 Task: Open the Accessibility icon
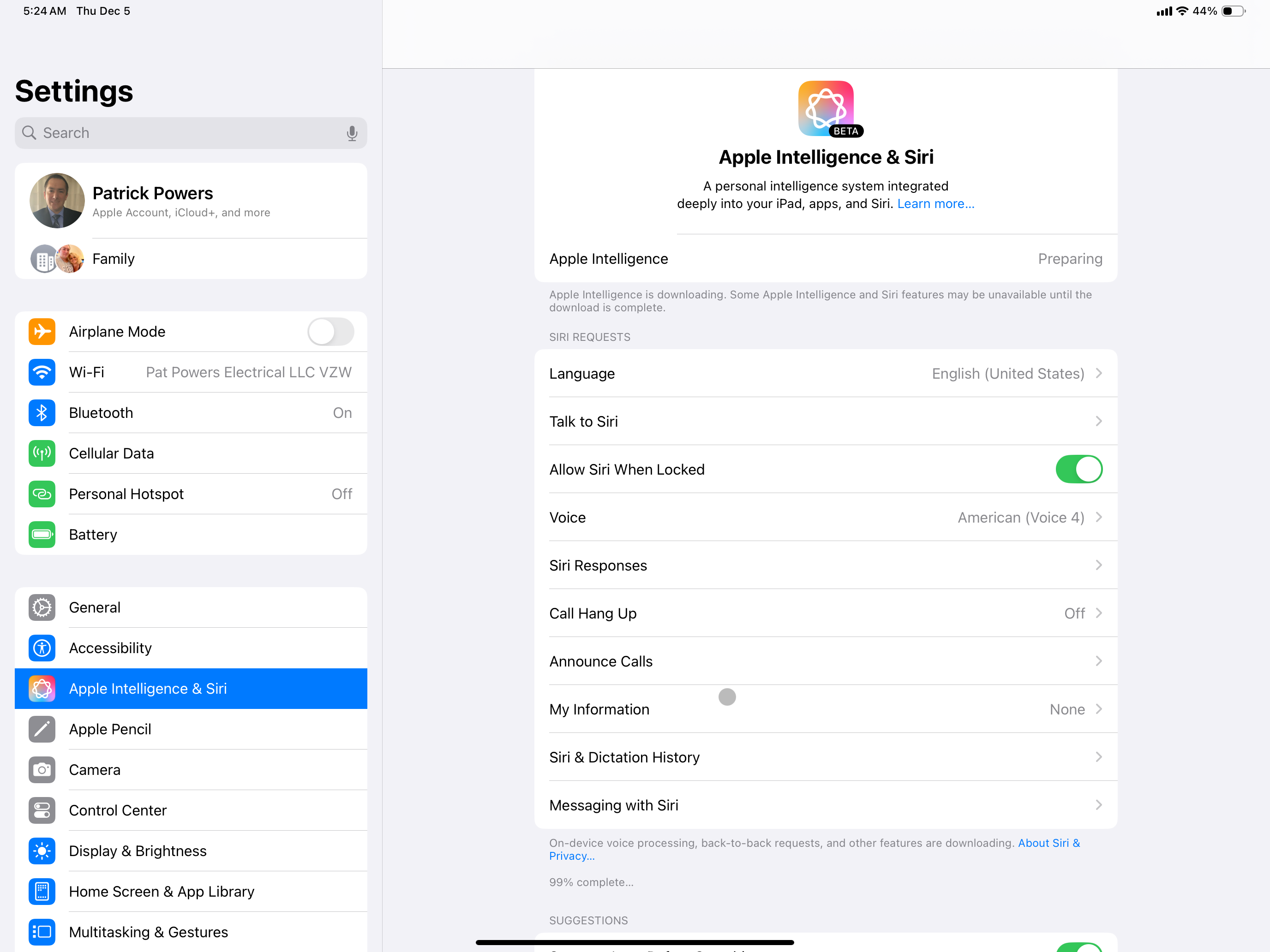[x=42, y=648]
